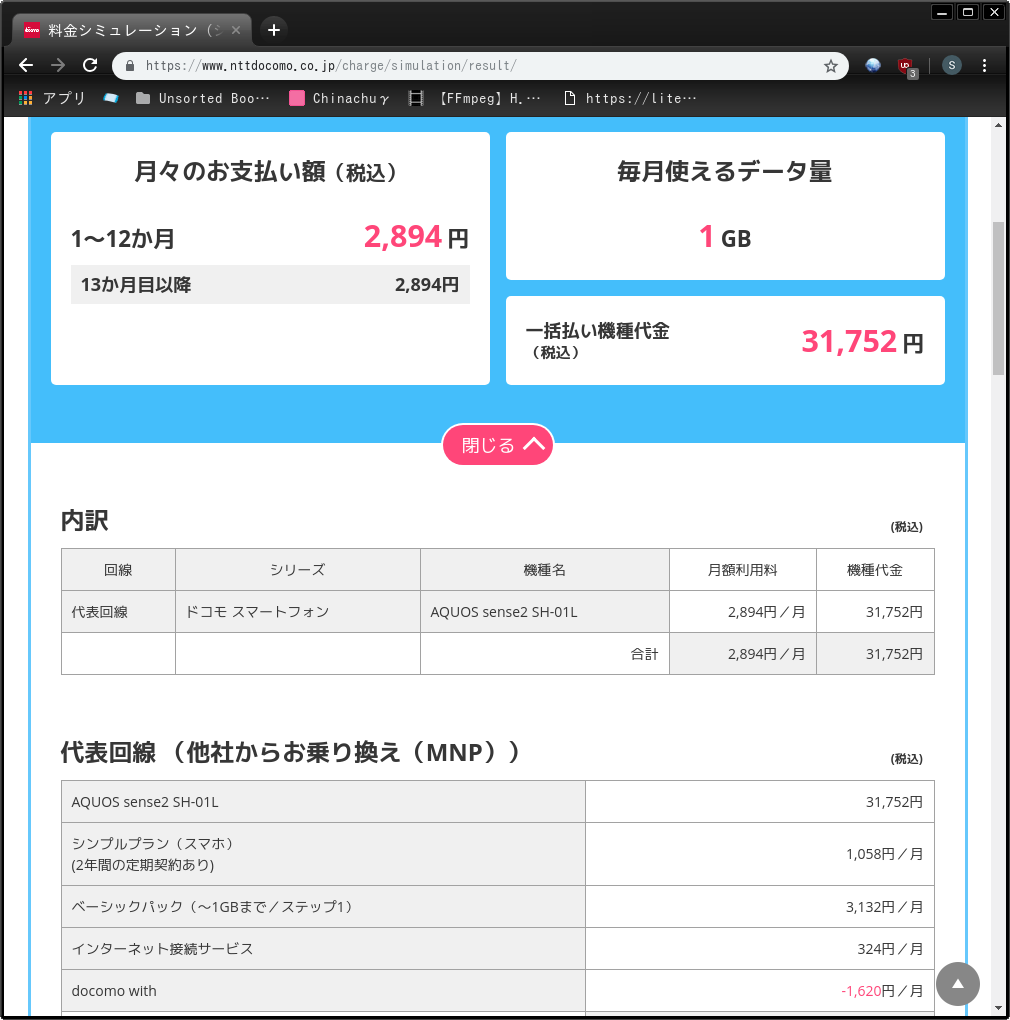Click the 代表回線 MNP section heading
1010x1020 pixels.
click(x=291, y=753)
